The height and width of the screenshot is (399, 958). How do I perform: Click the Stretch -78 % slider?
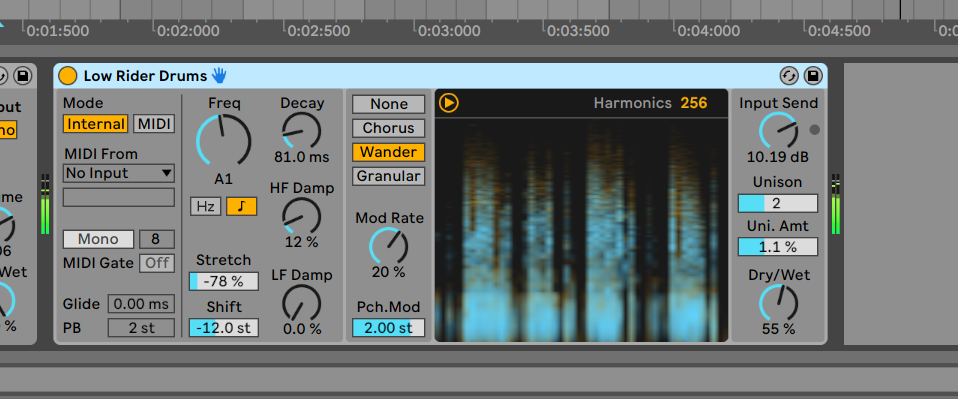point(224,282)
